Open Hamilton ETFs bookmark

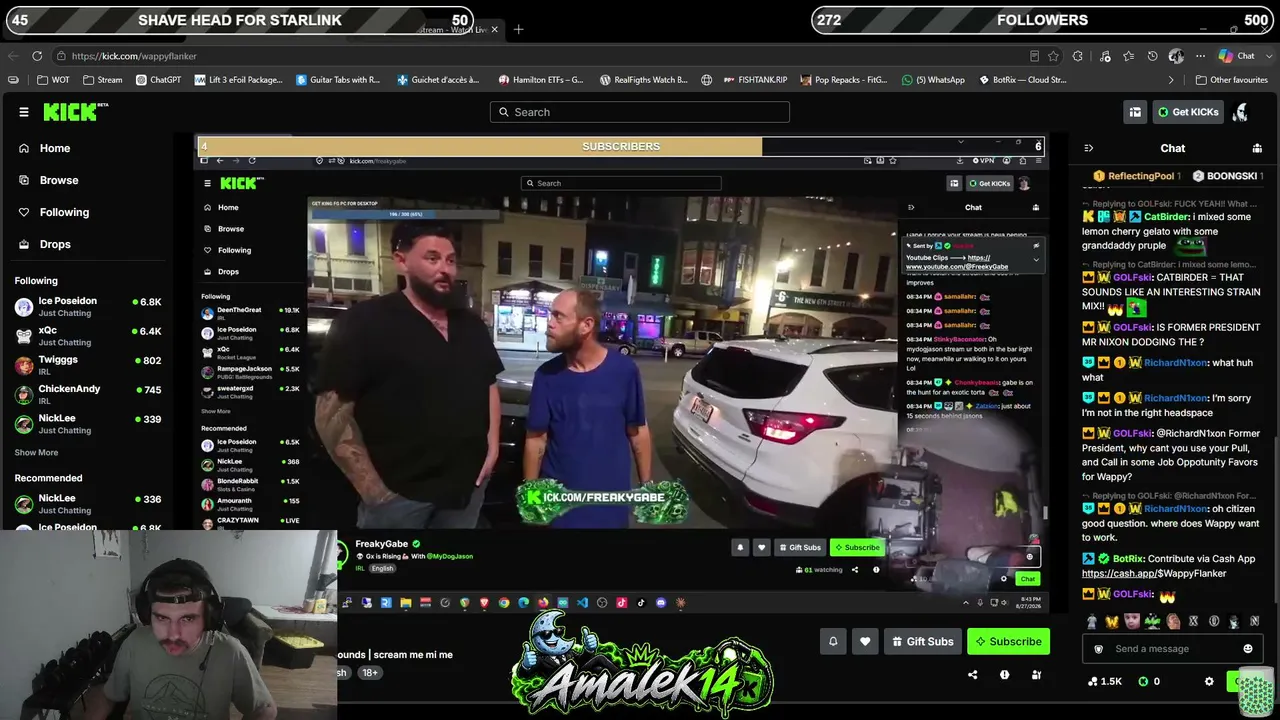(541, 80)
